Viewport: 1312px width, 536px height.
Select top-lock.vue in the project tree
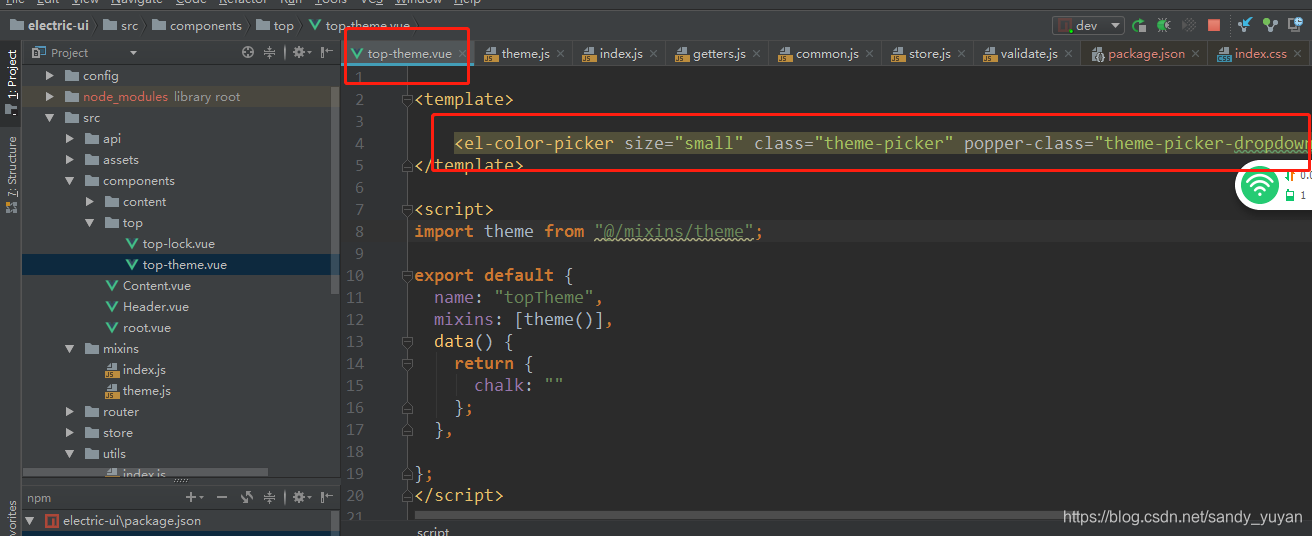(178, 244)
